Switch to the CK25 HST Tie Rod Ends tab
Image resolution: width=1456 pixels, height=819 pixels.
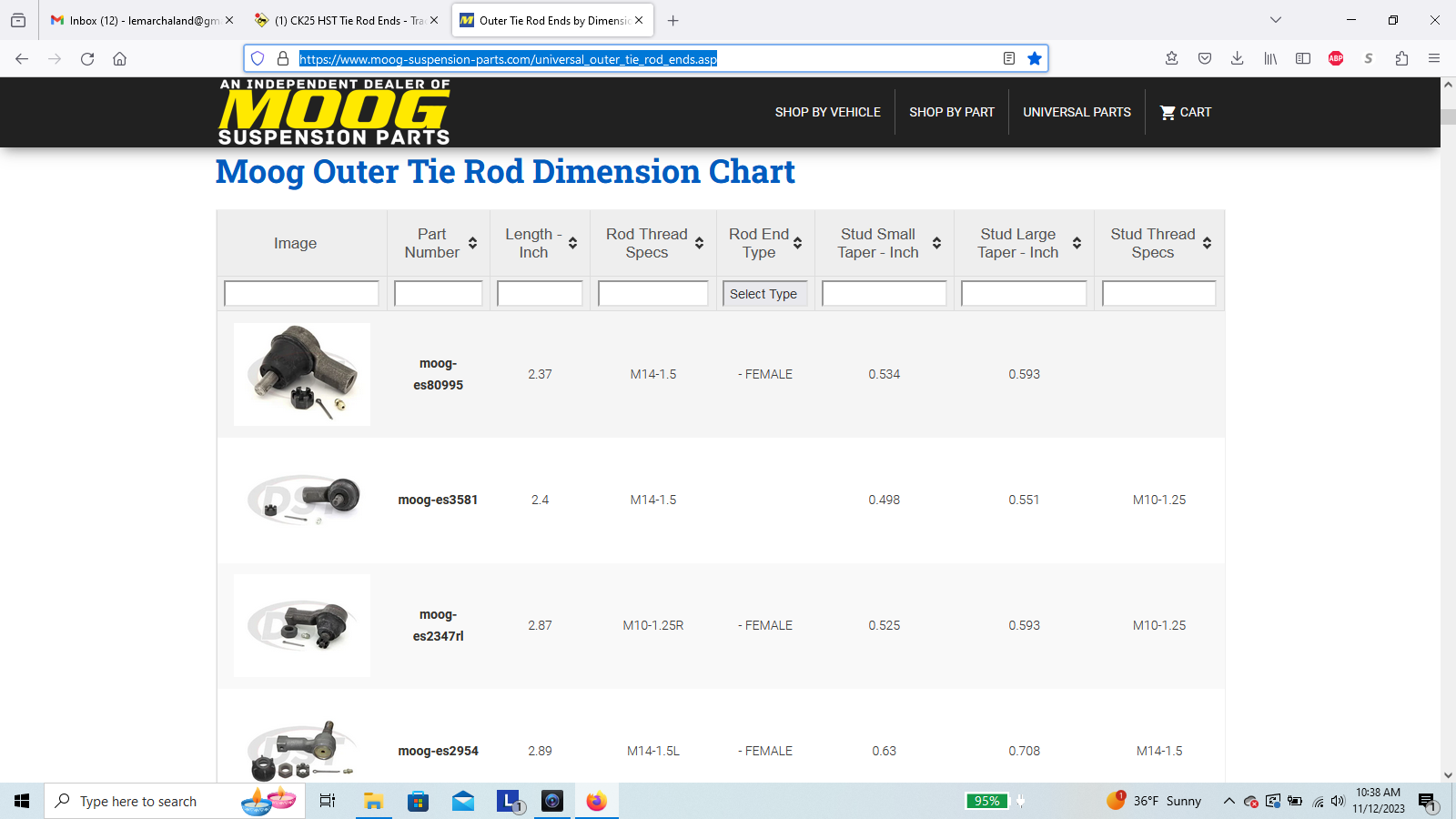(x=348, y=20)
